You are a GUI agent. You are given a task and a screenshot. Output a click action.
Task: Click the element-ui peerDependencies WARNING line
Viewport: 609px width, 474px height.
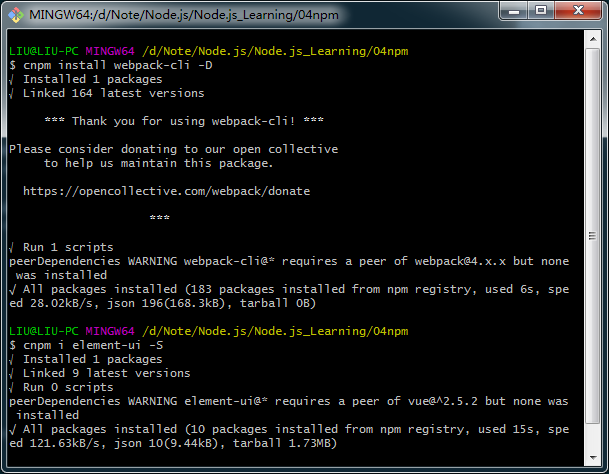pyautogui.click(x=289, y=401)
